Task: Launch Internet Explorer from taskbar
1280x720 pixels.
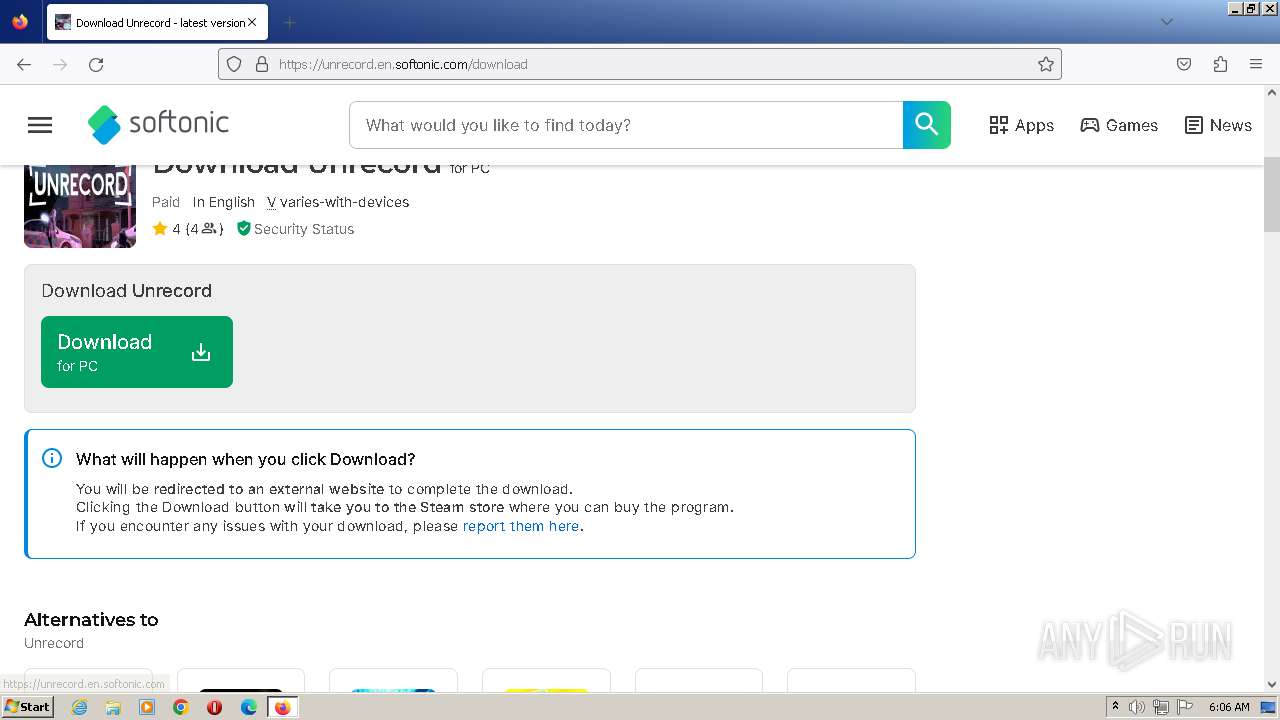Action: (79, 707)
